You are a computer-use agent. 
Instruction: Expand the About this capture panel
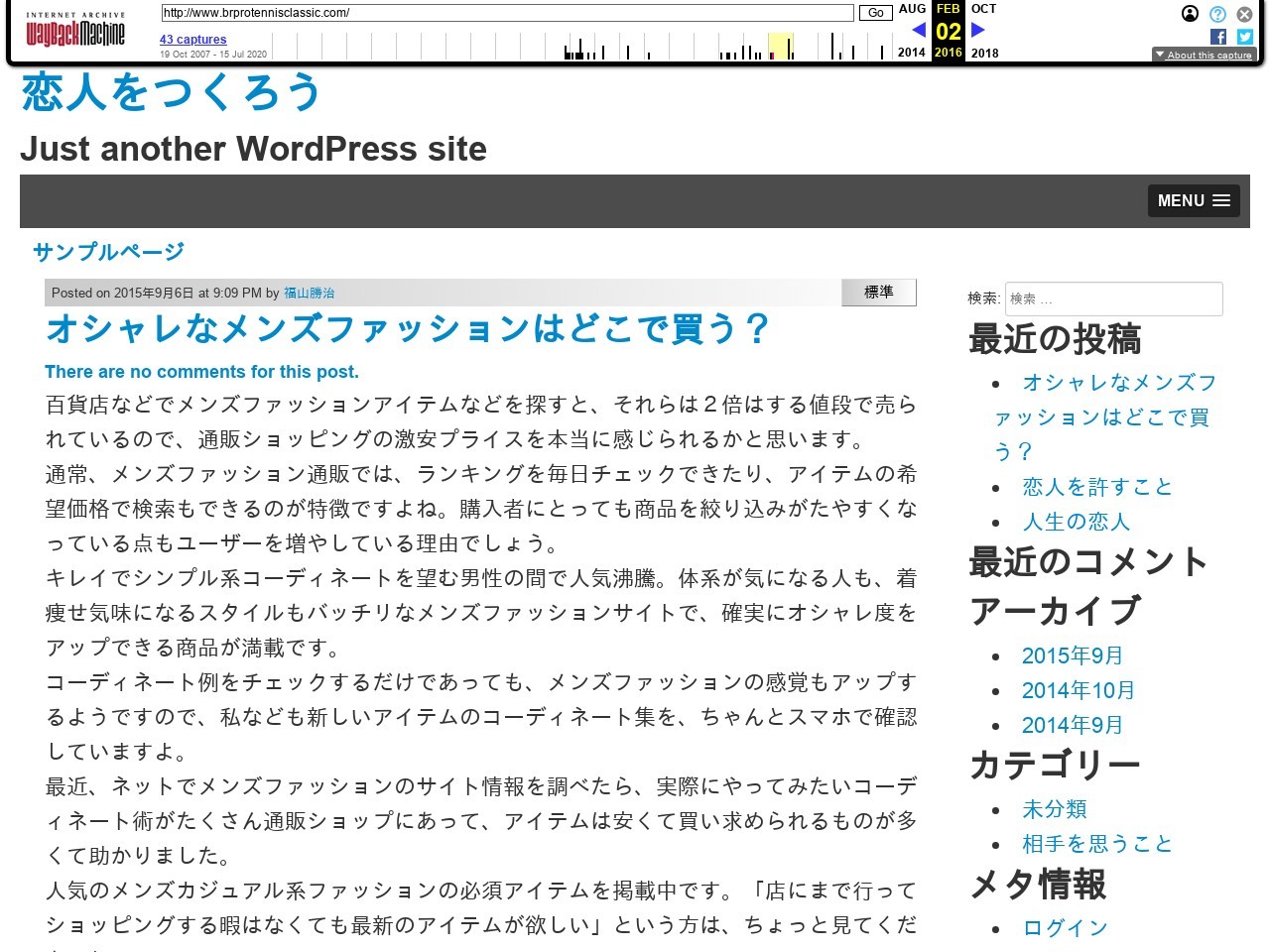pyautogui.click(x=1204, y=55)
